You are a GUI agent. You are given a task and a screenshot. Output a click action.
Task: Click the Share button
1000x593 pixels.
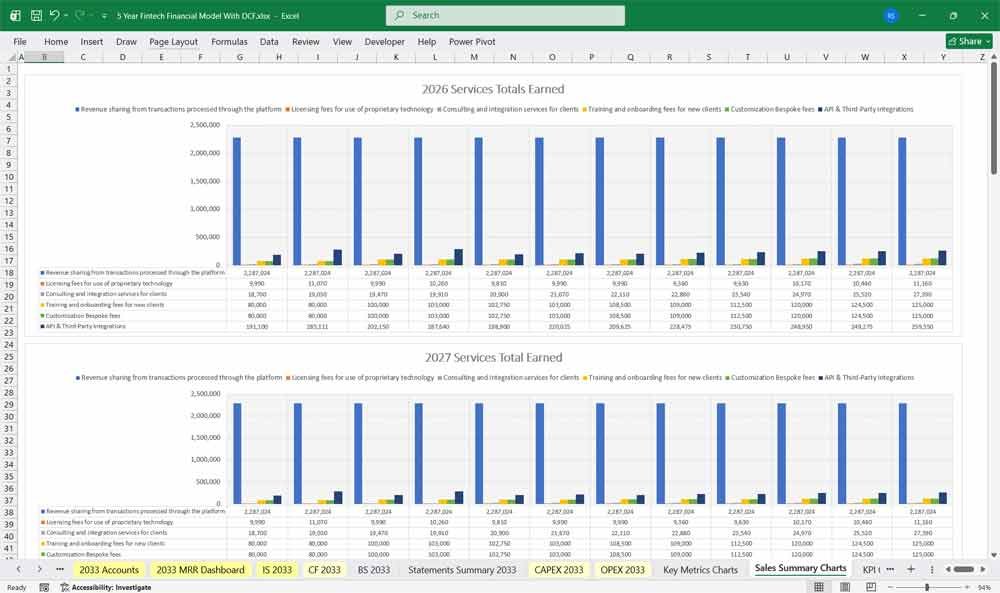tap(969, 41)
